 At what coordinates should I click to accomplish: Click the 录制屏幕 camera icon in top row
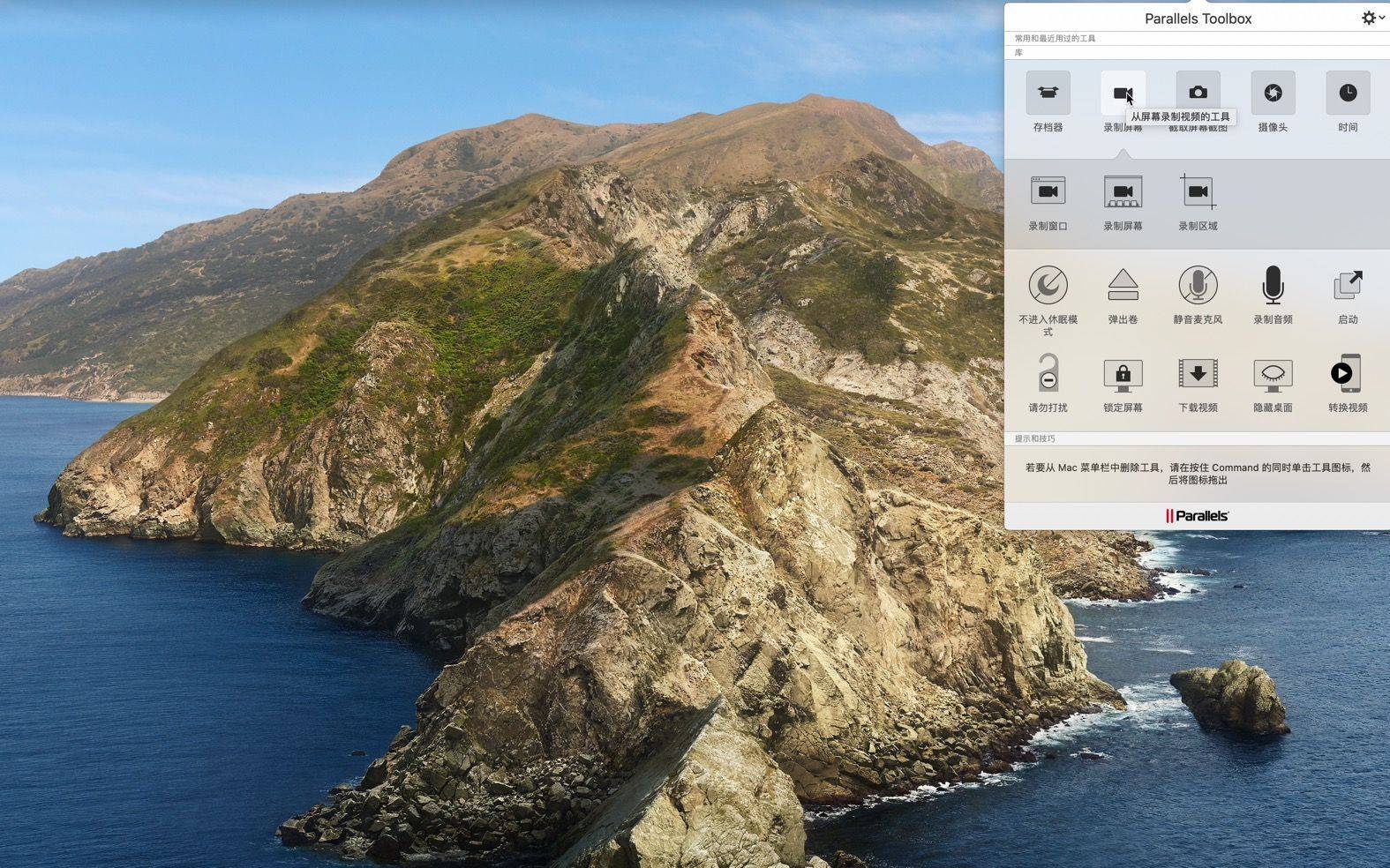(x=1122, y=93)
